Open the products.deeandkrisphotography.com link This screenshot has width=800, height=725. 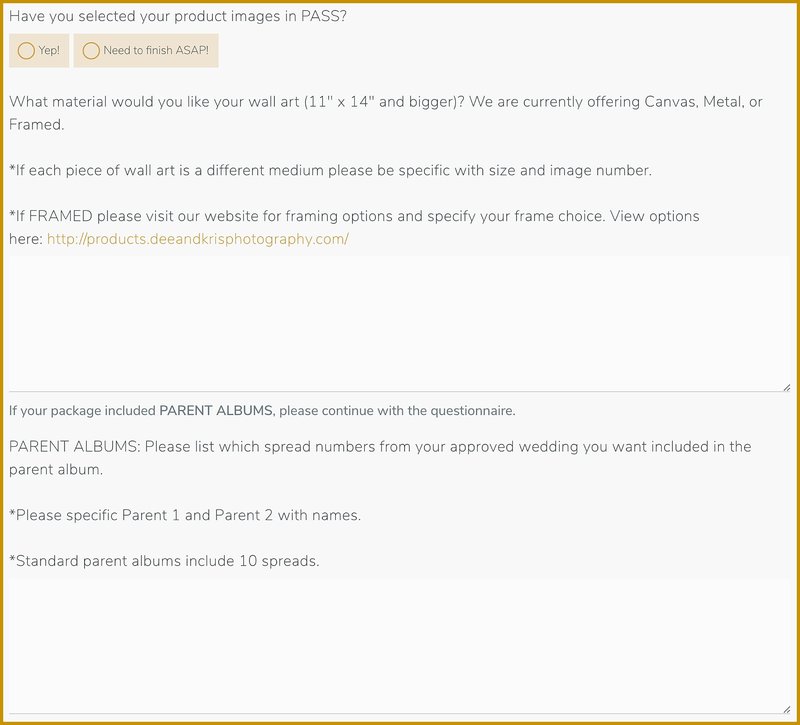coord(198,239)
